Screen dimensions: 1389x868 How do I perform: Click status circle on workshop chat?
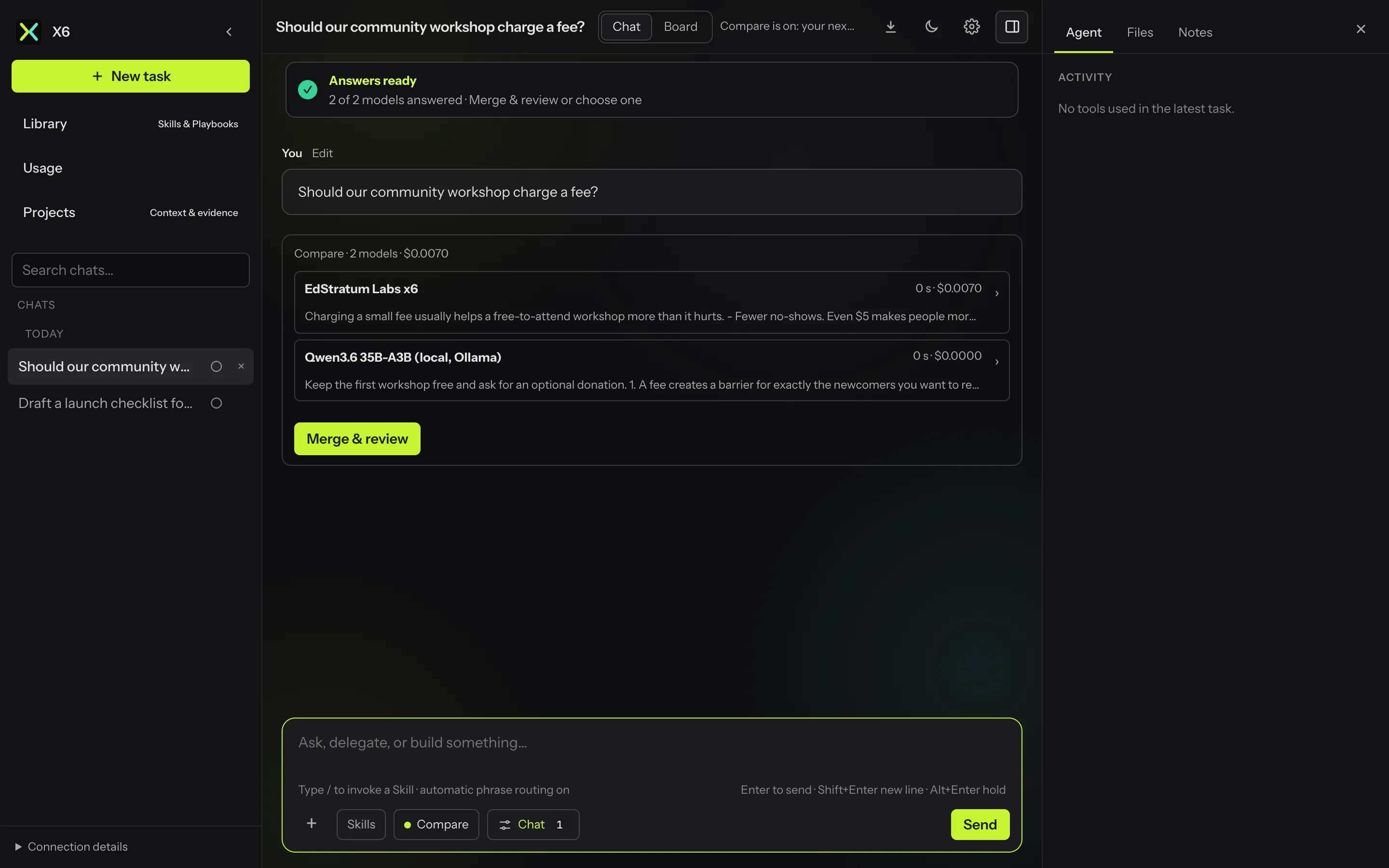pos(217,366)
